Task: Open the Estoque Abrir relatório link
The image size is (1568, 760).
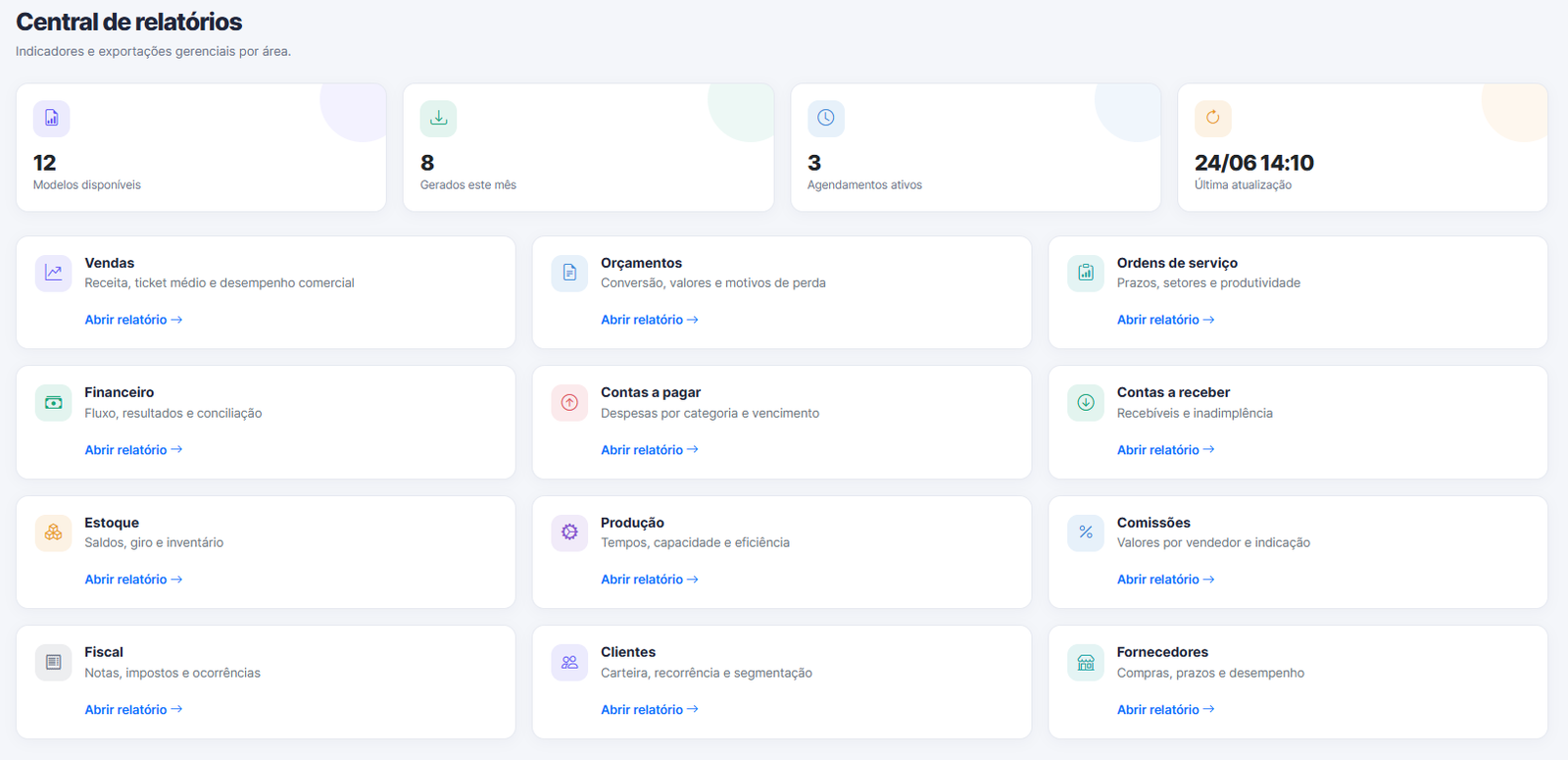Action: [x=133, y=580]
